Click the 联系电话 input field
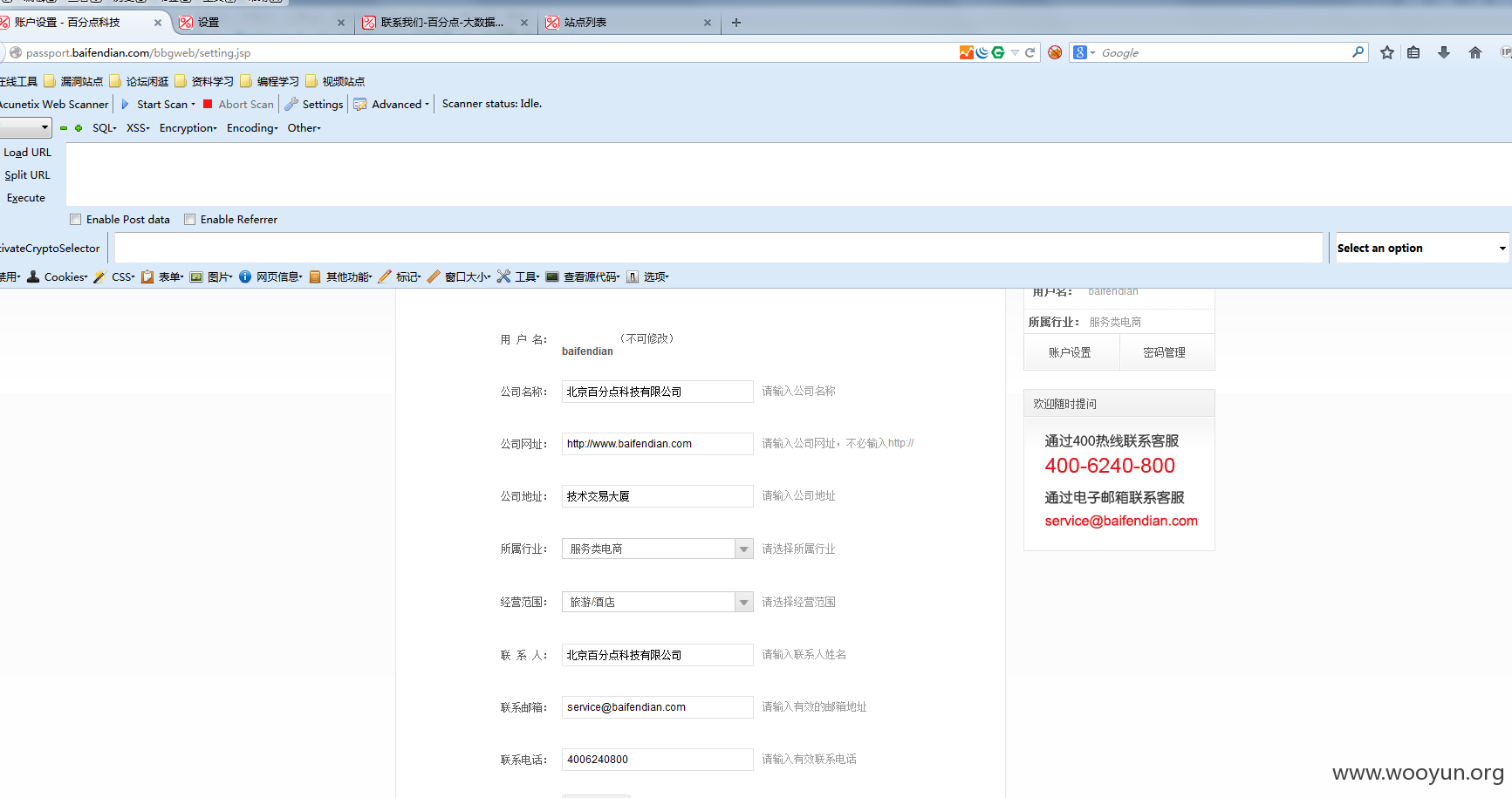This screenshot has width=1512, height=798. (657, 760)
